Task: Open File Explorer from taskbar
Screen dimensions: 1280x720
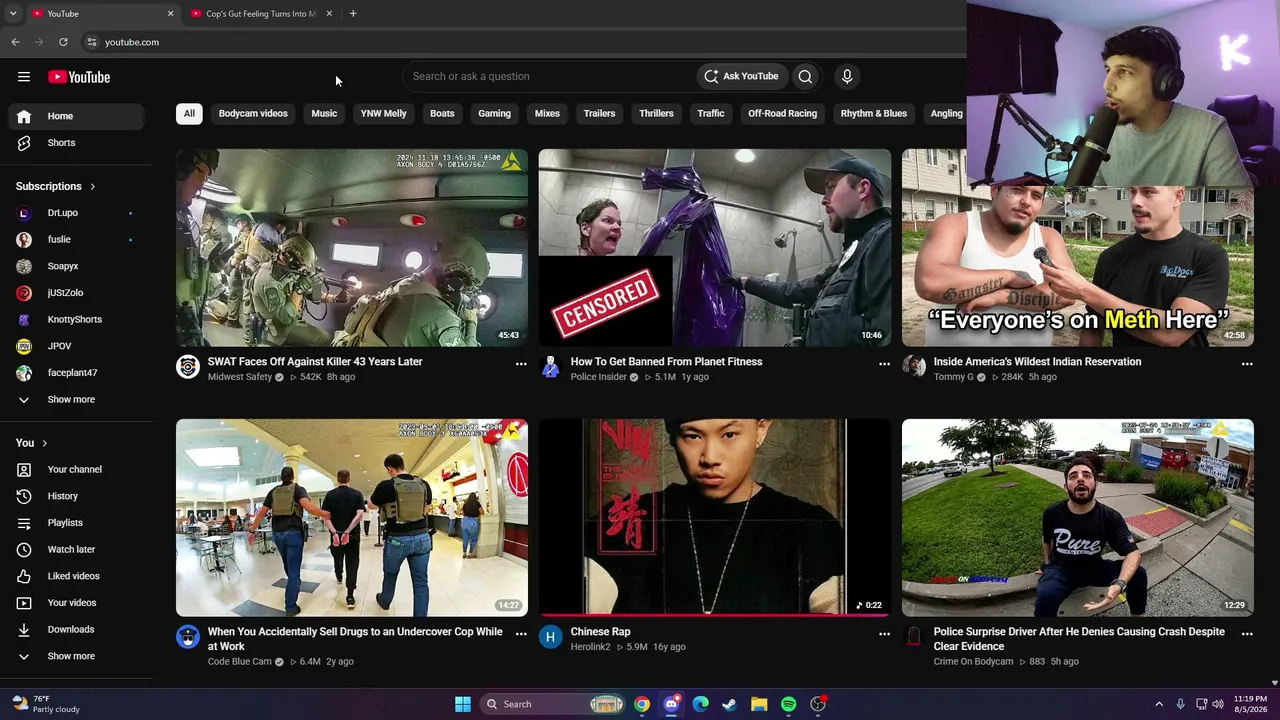Action: pos(759,704)
